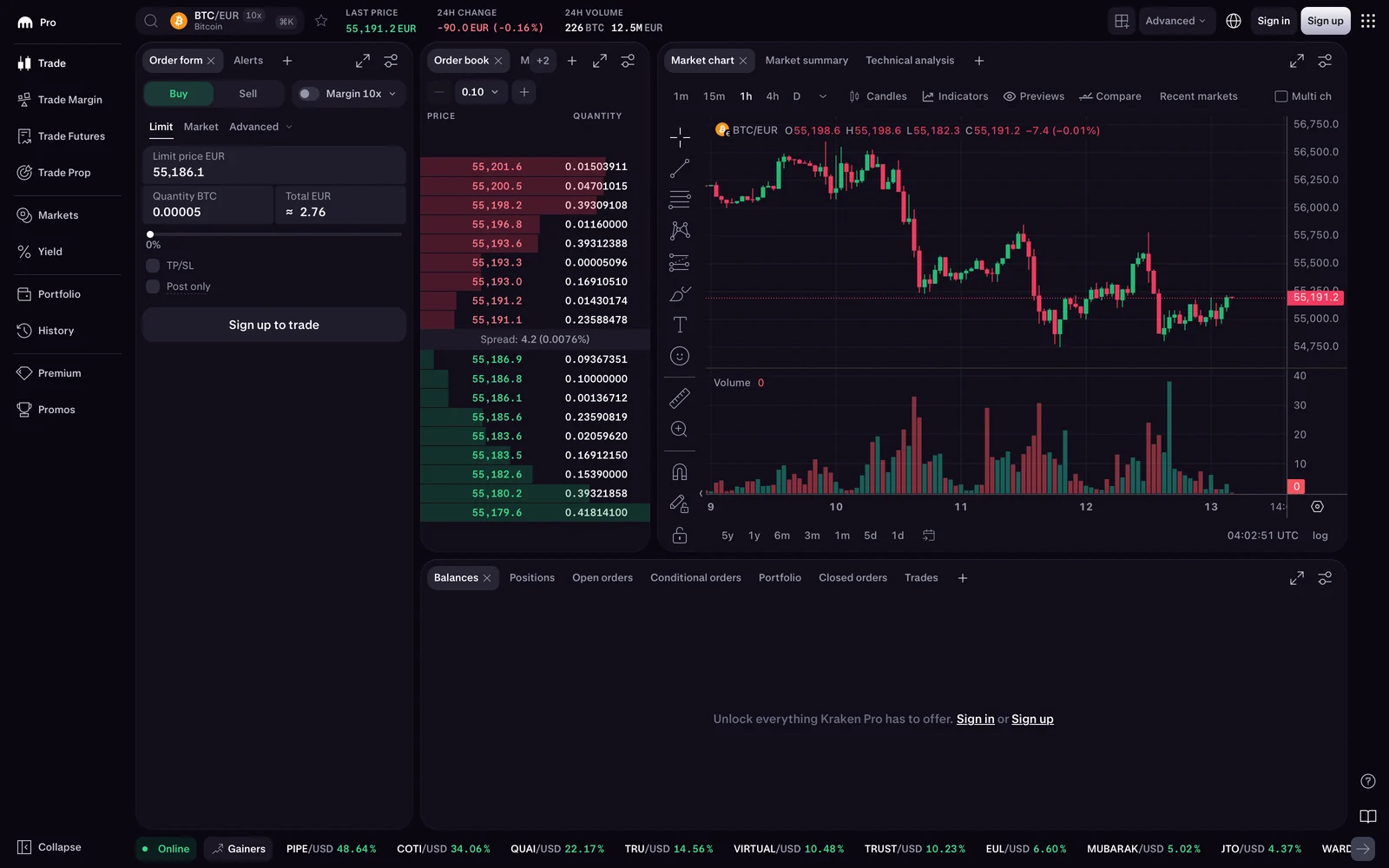Viewport: 1389px width, 868px height.
Task: Open the 0.10 price grouping dropdown
Action: click(480, 92)
